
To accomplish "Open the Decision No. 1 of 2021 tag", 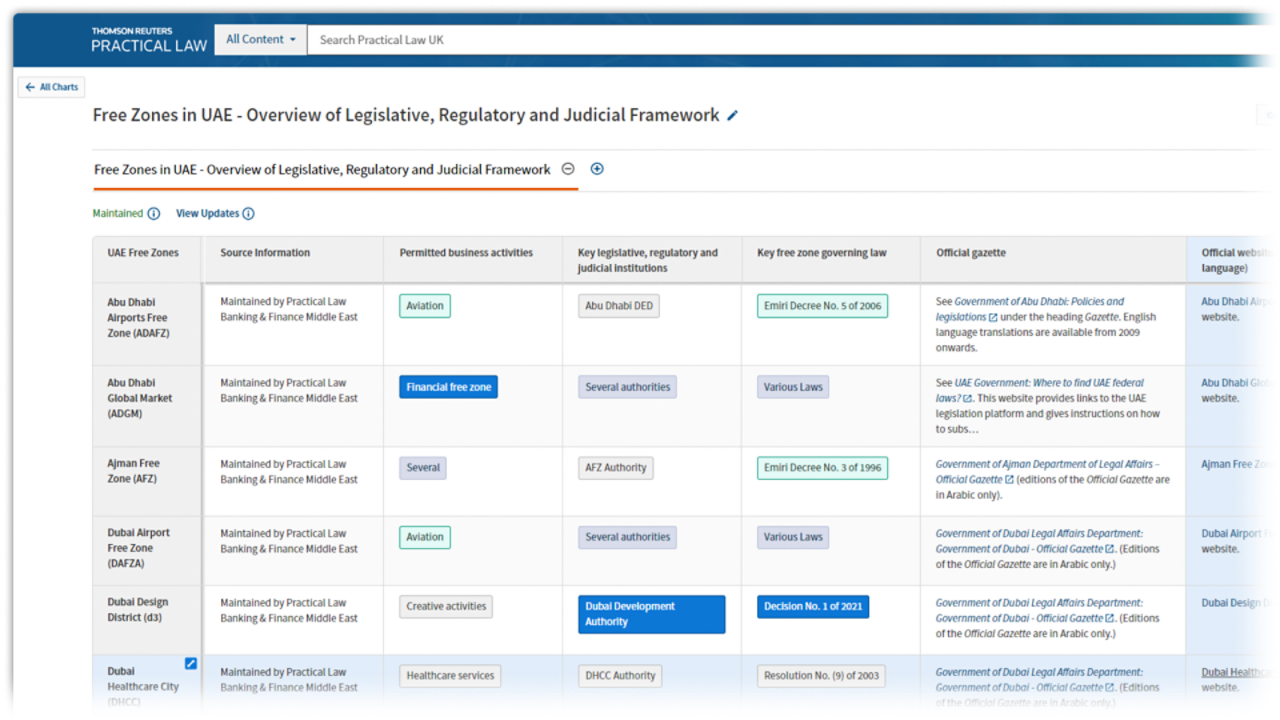I will [813, 606].
